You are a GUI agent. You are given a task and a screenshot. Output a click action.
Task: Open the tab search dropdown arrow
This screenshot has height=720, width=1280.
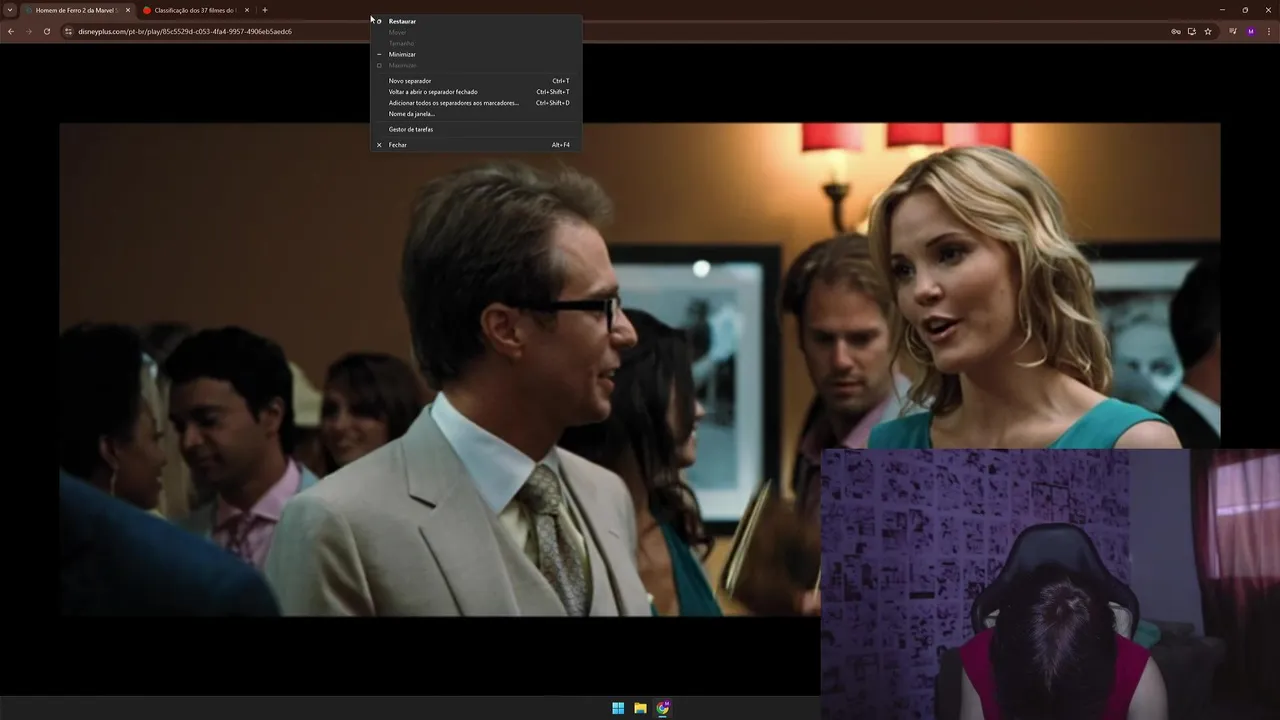(10, 10)
